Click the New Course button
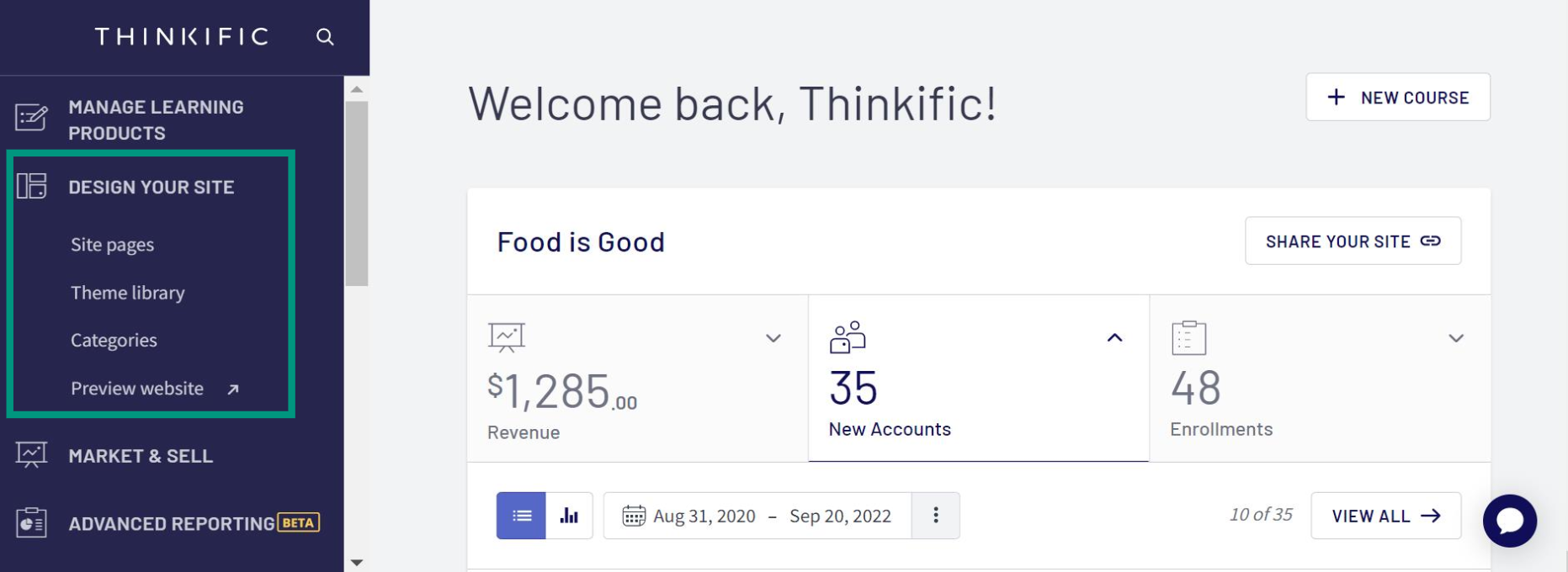 (1398, 97)
